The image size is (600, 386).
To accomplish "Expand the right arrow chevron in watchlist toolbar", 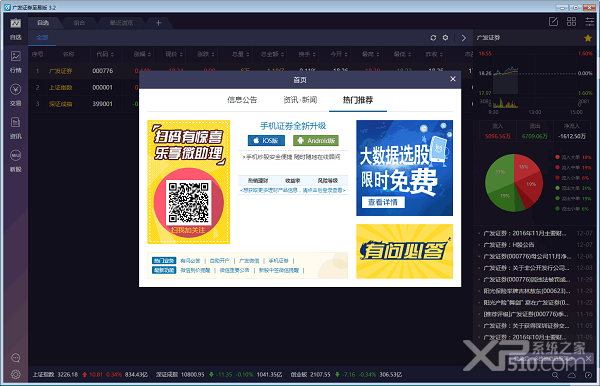I will point(464,37).
